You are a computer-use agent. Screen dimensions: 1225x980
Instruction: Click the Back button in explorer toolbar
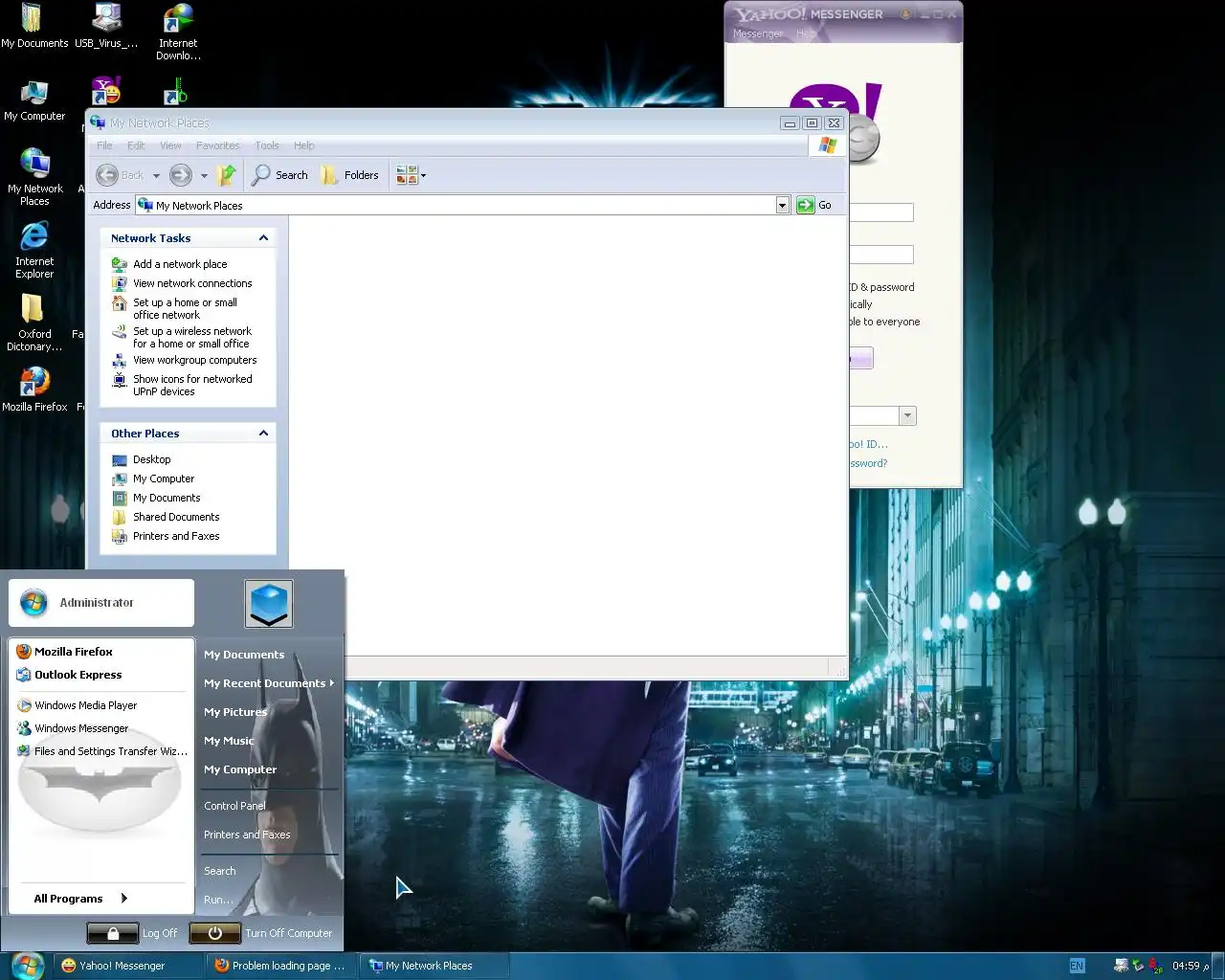click(x=121, y=175)
